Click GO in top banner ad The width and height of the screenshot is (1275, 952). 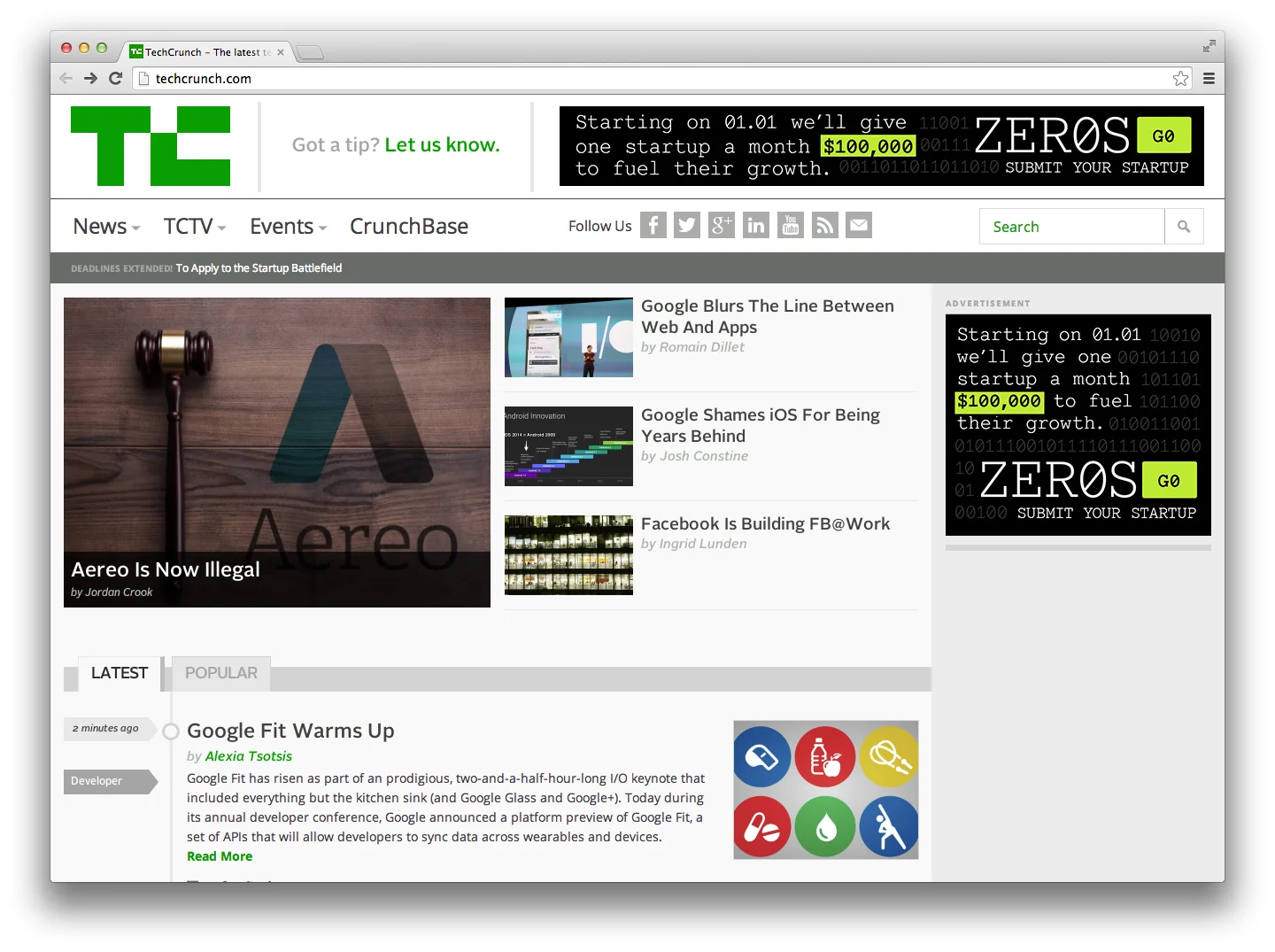pyautogui.click(x=1163, y=136)
